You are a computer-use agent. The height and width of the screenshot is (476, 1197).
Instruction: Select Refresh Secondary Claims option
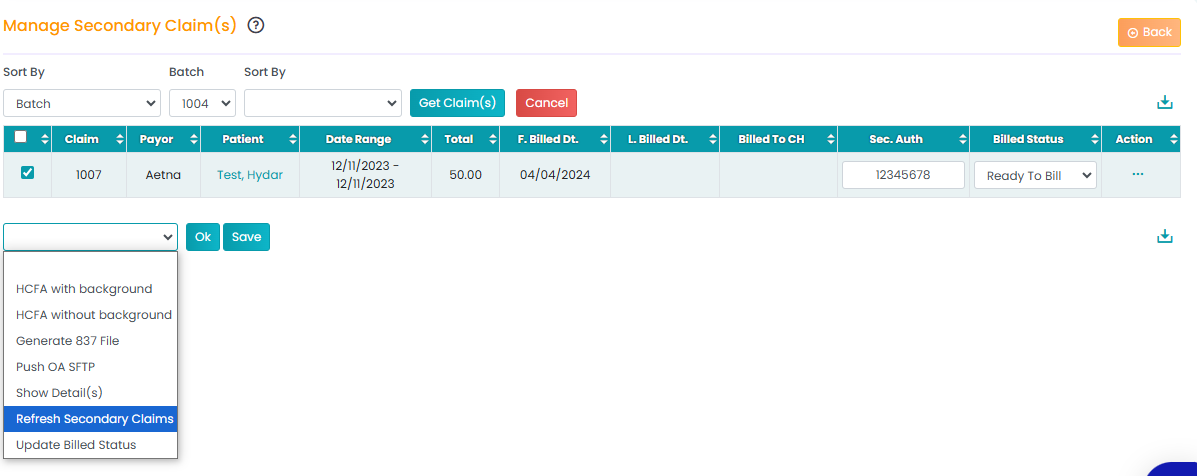(90, 419)
